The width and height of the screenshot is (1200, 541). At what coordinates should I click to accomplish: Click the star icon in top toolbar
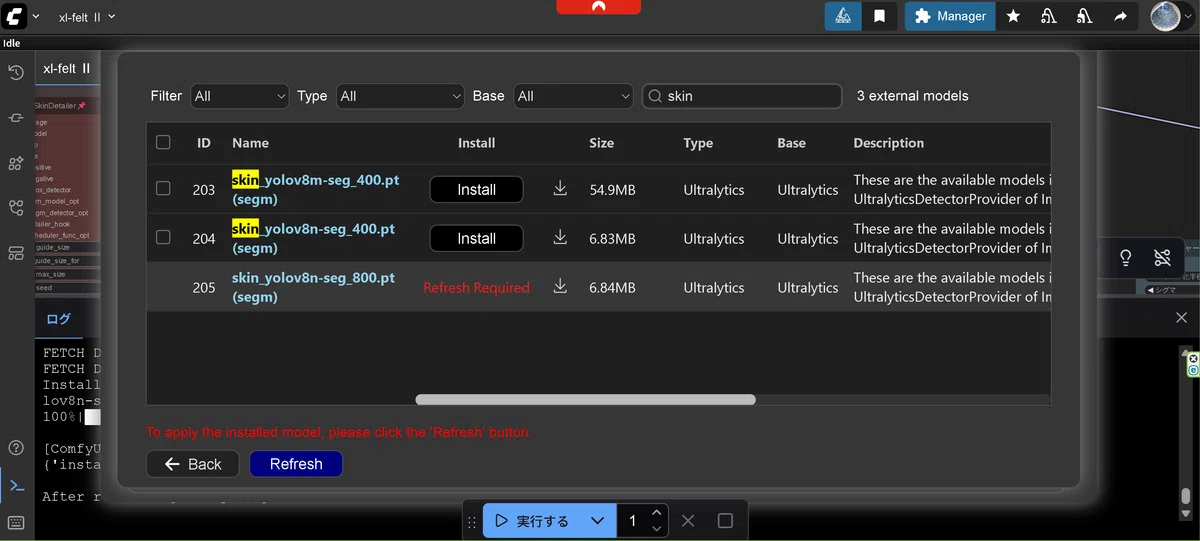(1013, 16)
